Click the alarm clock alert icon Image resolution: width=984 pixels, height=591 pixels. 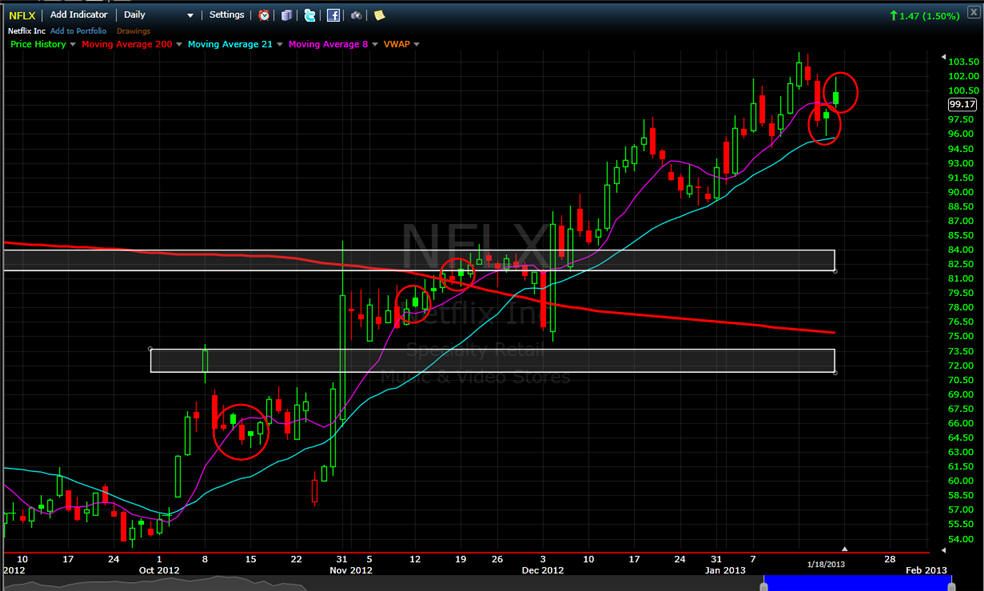pos(264,15)
